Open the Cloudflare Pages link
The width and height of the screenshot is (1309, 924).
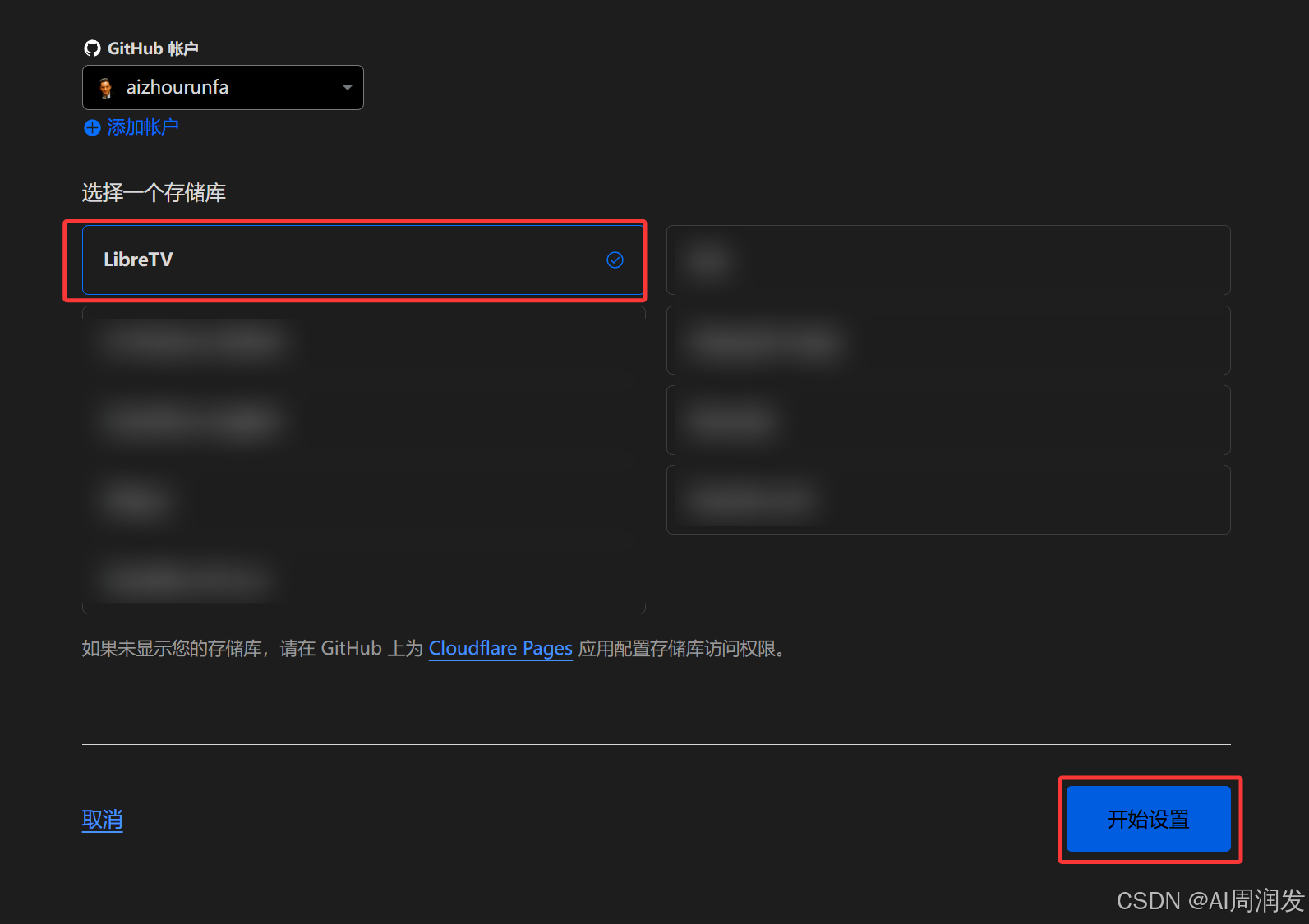coord(500,648)
